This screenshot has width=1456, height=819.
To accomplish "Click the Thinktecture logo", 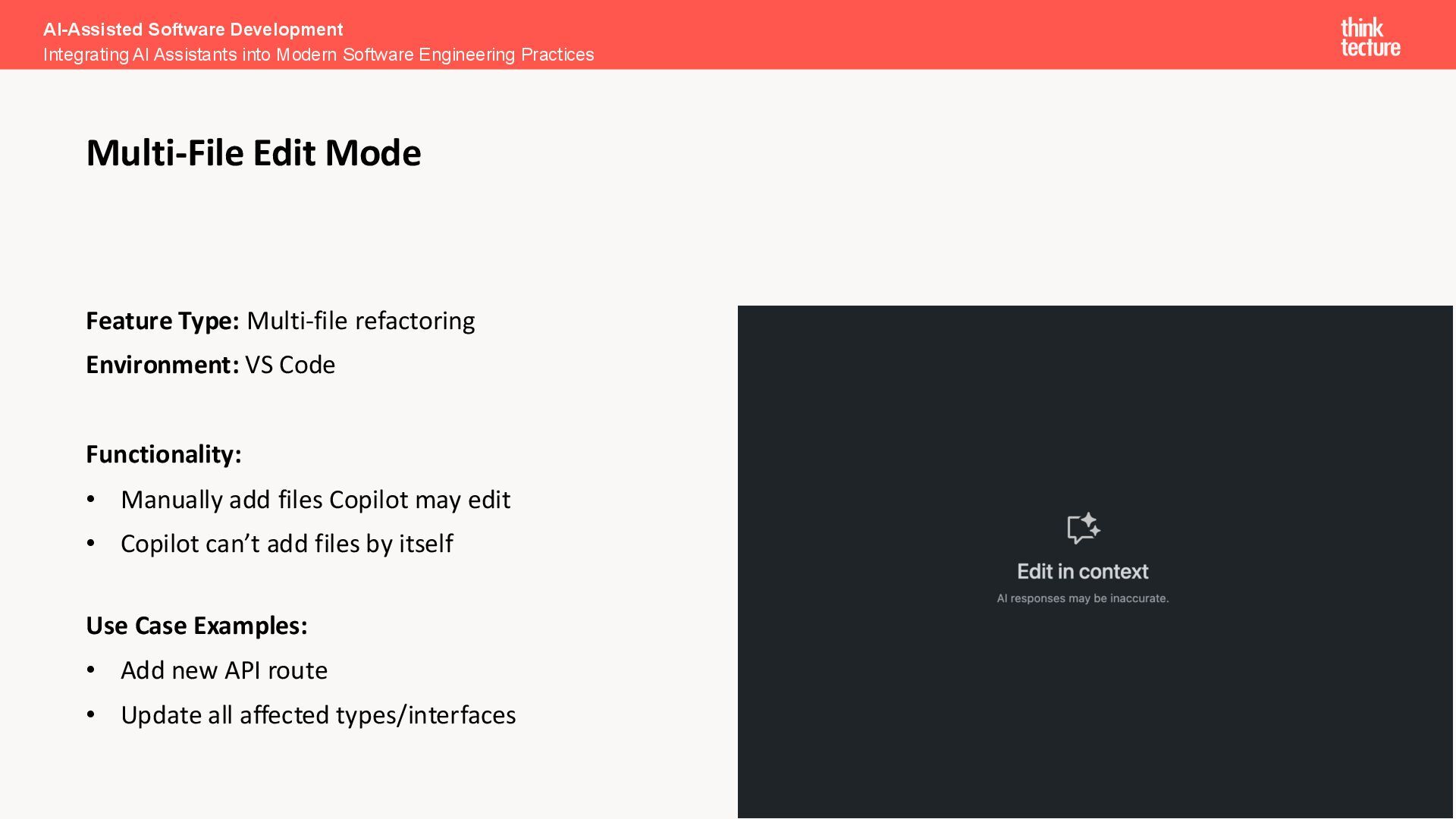I will click(x=1370, y=37).
